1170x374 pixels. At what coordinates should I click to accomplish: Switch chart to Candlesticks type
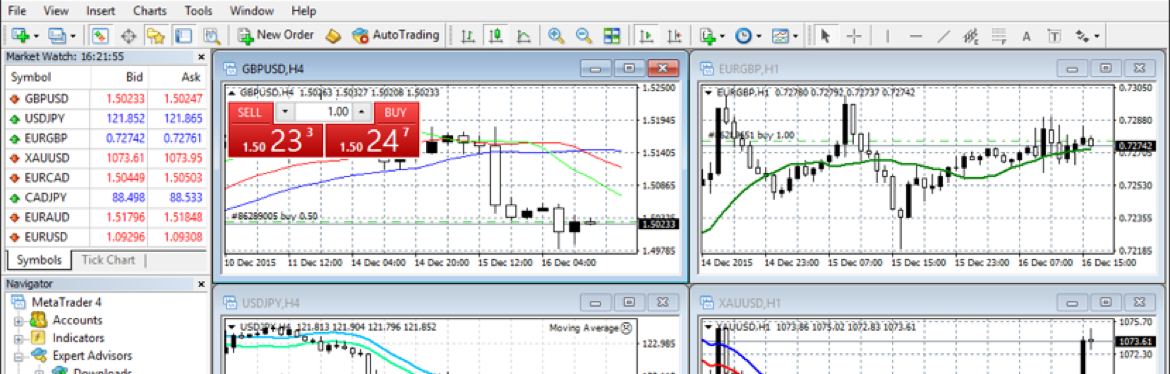click(495, 35)
